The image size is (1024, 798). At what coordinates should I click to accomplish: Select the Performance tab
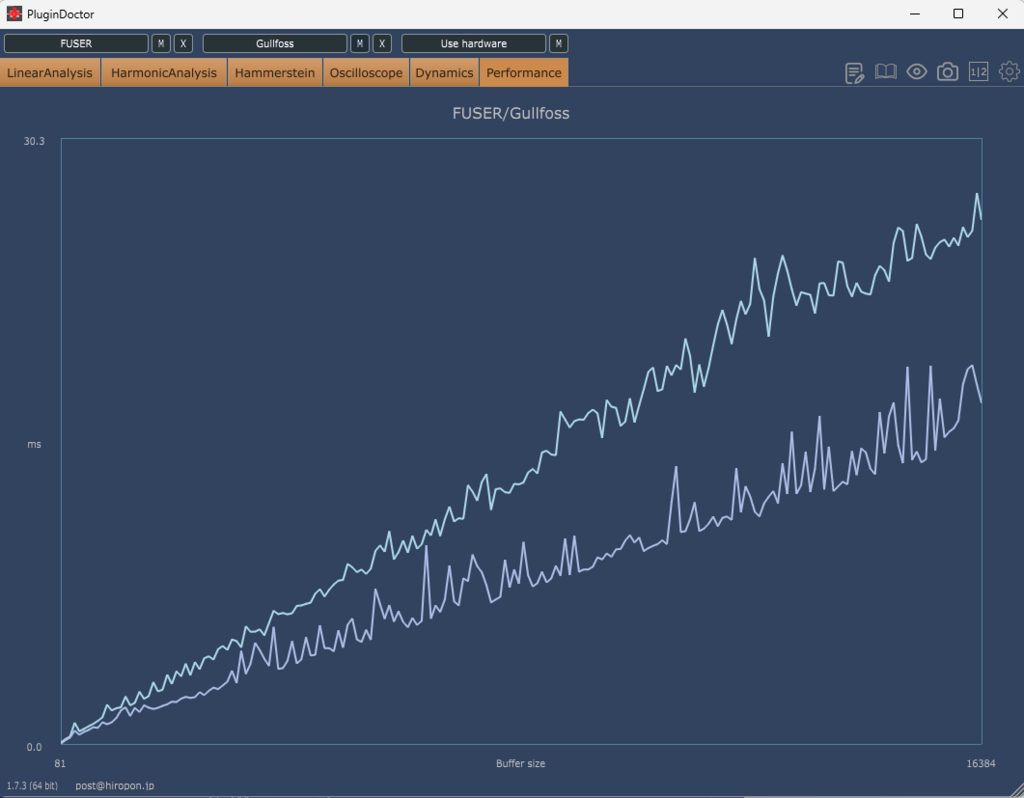tap(524, 72)
